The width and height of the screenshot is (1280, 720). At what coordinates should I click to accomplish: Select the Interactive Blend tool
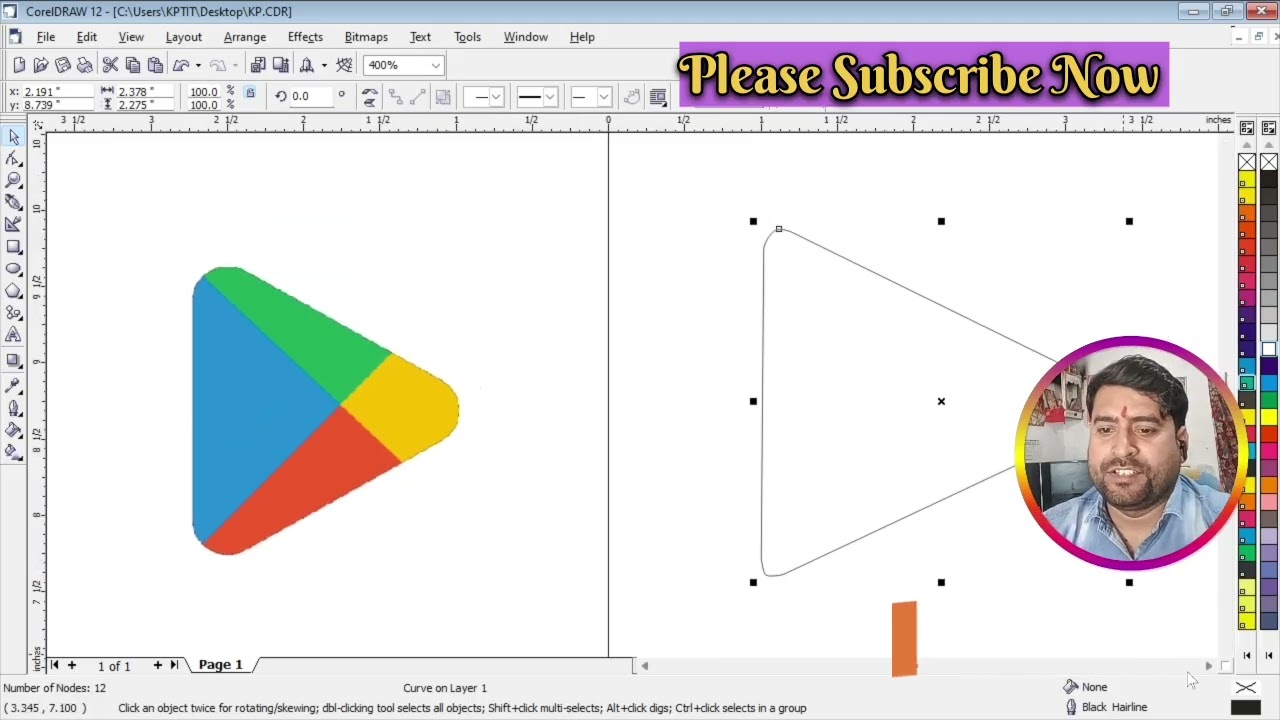pos(13,360)
